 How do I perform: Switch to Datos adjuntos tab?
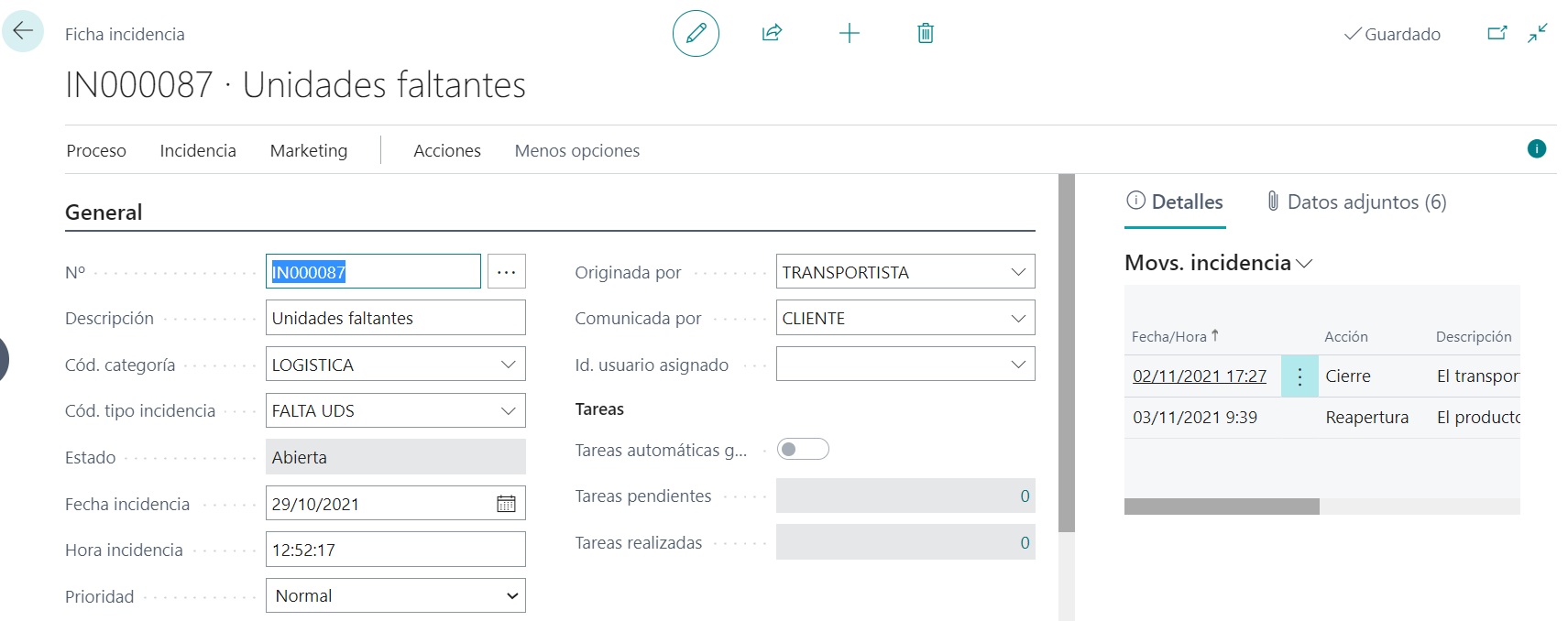point(1355,202)
